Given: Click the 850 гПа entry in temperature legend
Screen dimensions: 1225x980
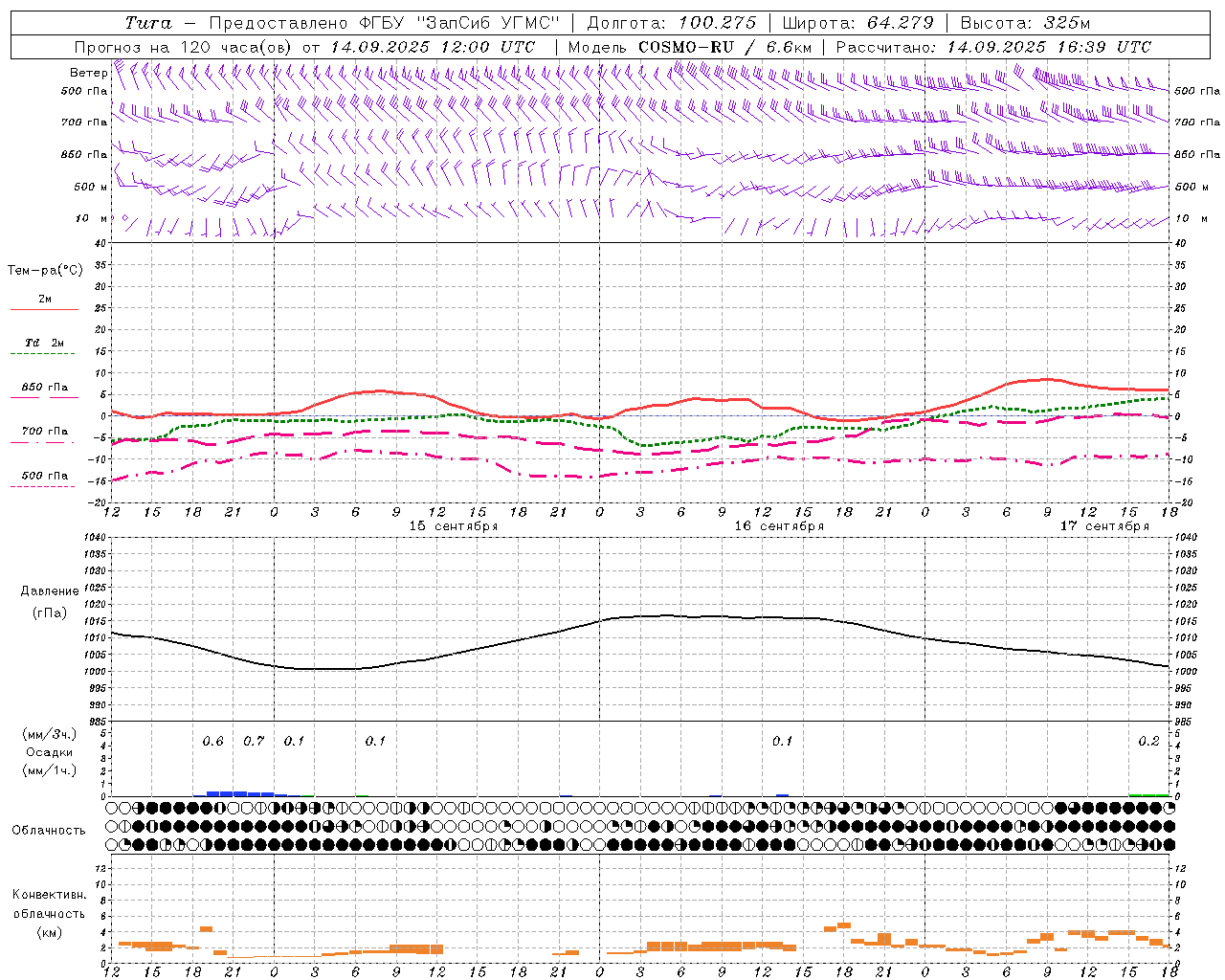Looking at the screenshot, I should click(45, 388).
